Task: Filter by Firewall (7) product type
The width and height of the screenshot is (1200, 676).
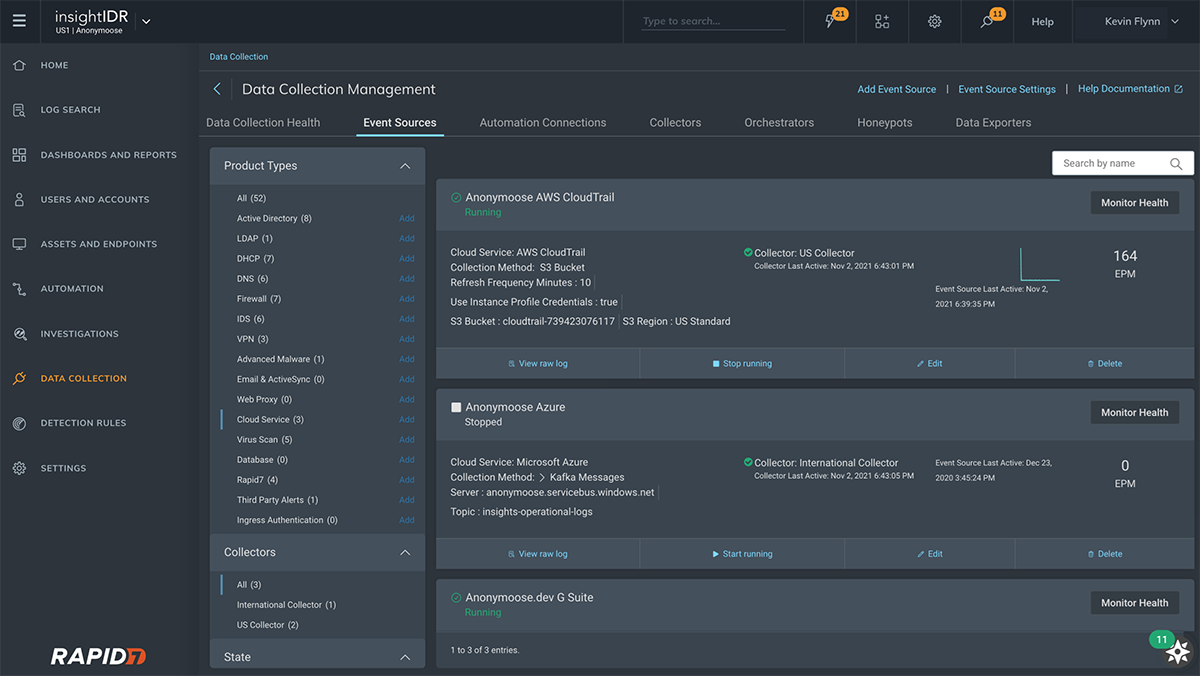Action: (x=259, y=299)
